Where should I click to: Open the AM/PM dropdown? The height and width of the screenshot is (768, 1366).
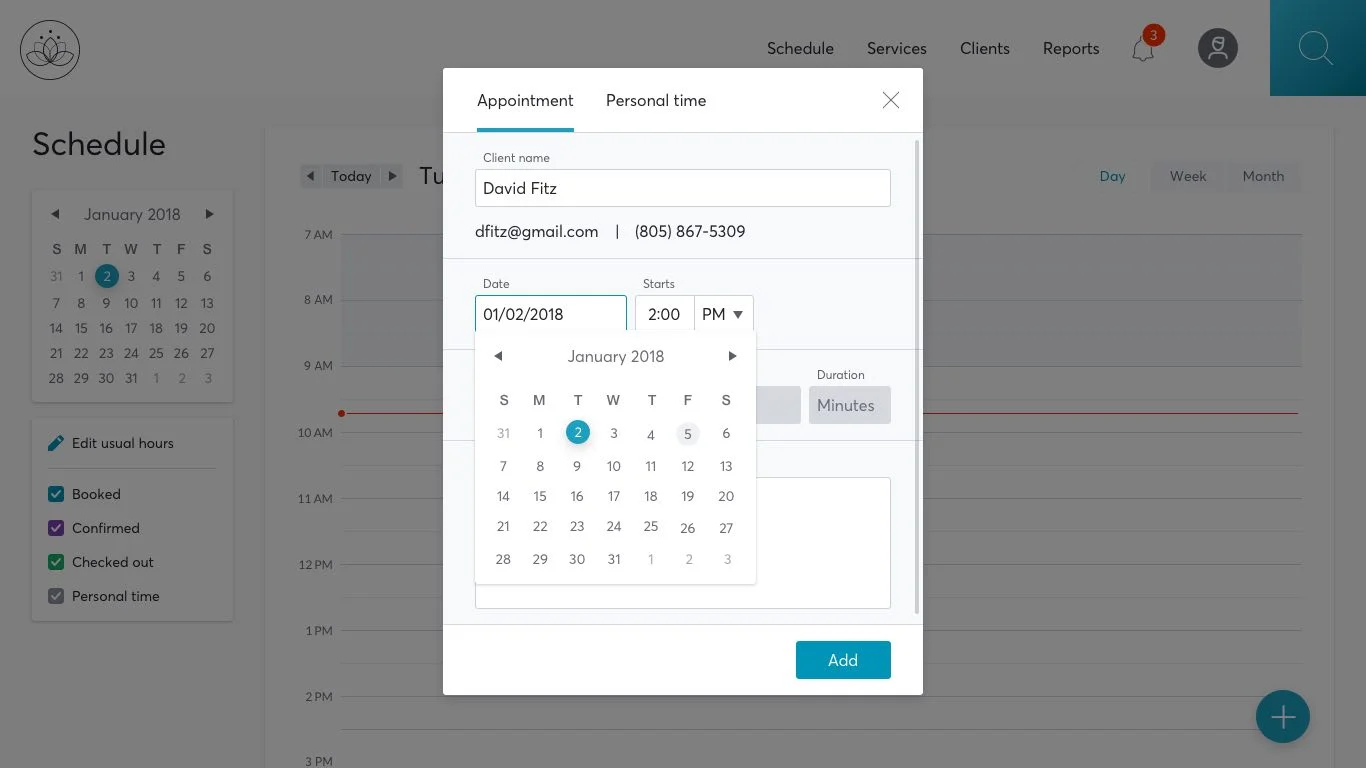point(724,314)
